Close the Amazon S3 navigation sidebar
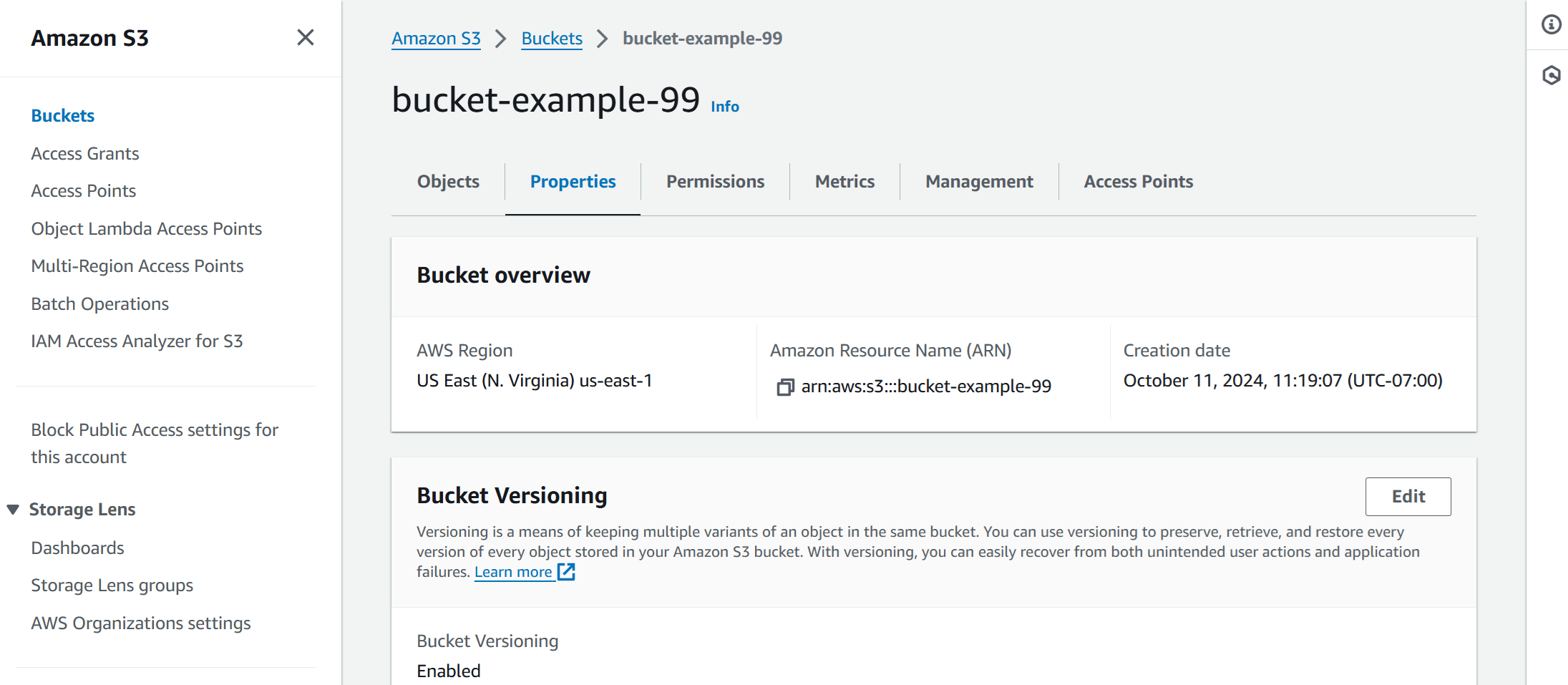Image resolution: width=1568 pixels, height=685 pixels. pyautogui.click(x=306, y=37)
